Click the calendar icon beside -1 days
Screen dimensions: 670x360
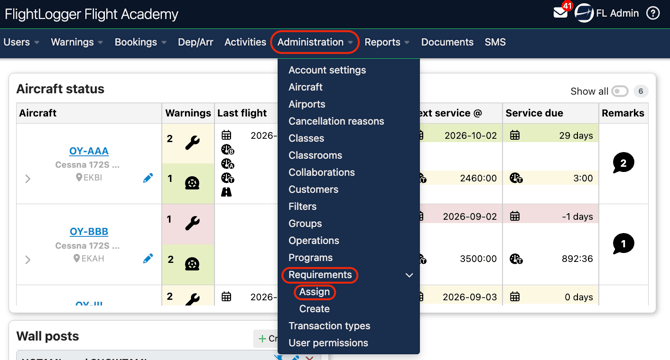515,216
